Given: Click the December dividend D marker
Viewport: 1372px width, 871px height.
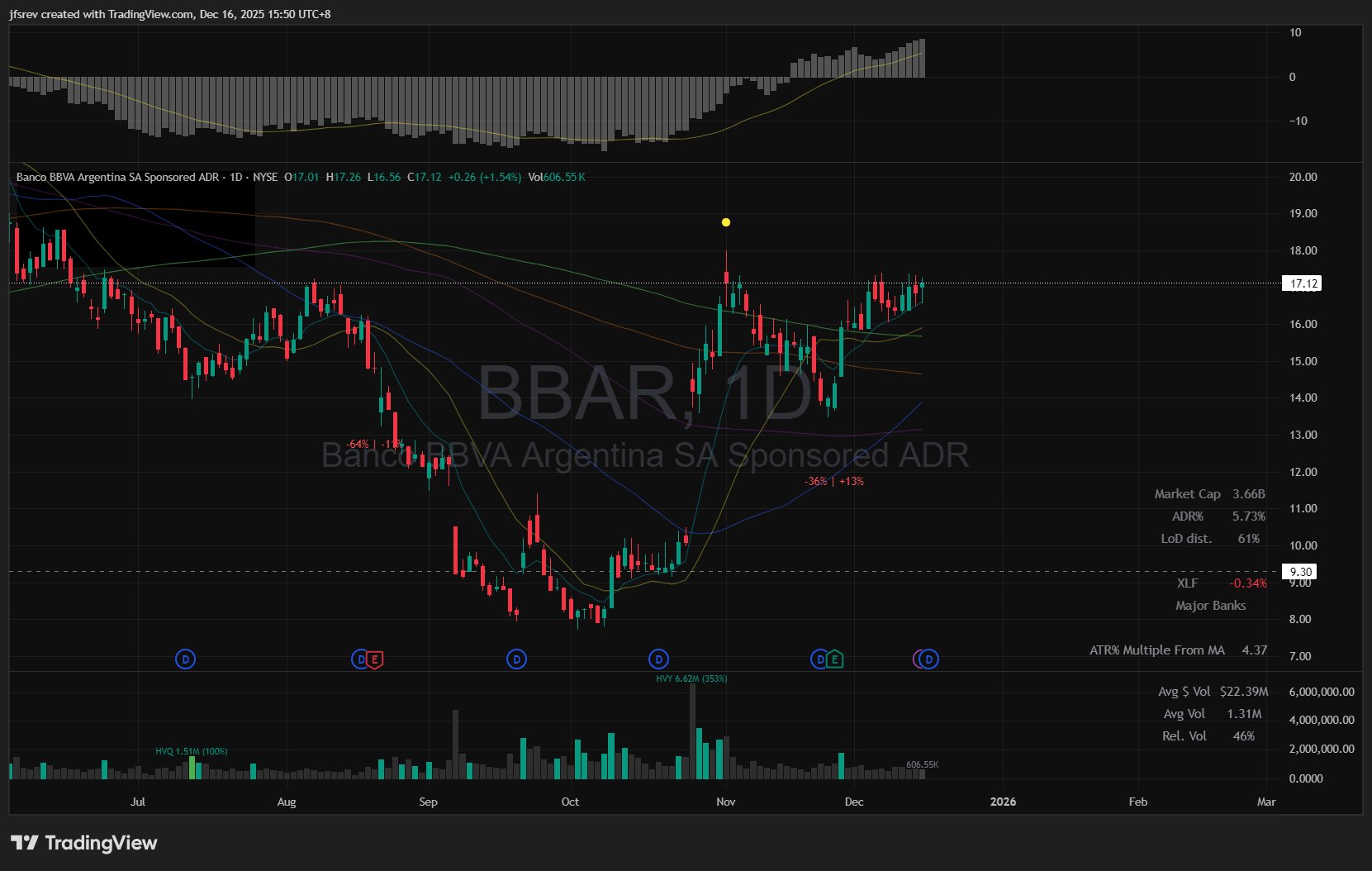Looking at the screenshot, I should pyautogui.click(x=929, y=659).
